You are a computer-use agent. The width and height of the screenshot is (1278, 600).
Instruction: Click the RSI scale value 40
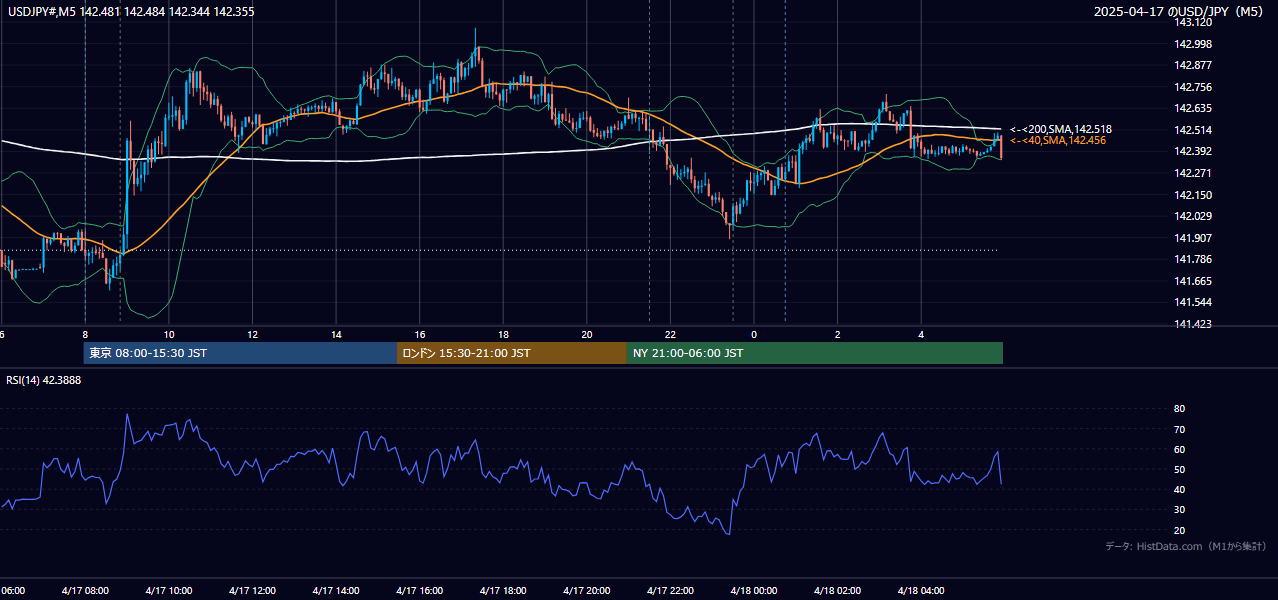[1179, 489]
